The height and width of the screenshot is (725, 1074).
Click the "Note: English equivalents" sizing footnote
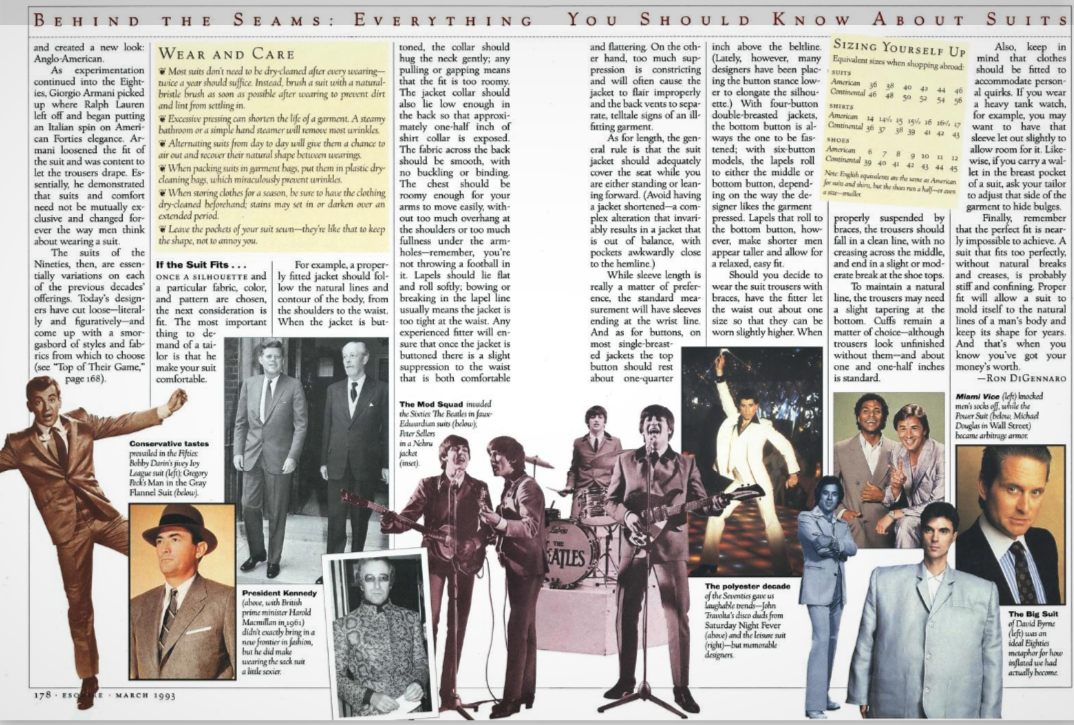(890, 183)
